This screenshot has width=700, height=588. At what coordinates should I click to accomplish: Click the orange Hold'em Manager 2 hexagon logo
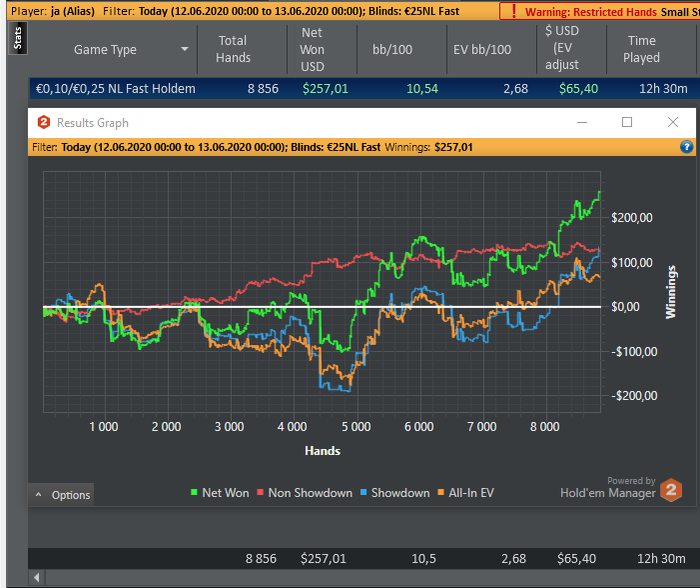671,490
